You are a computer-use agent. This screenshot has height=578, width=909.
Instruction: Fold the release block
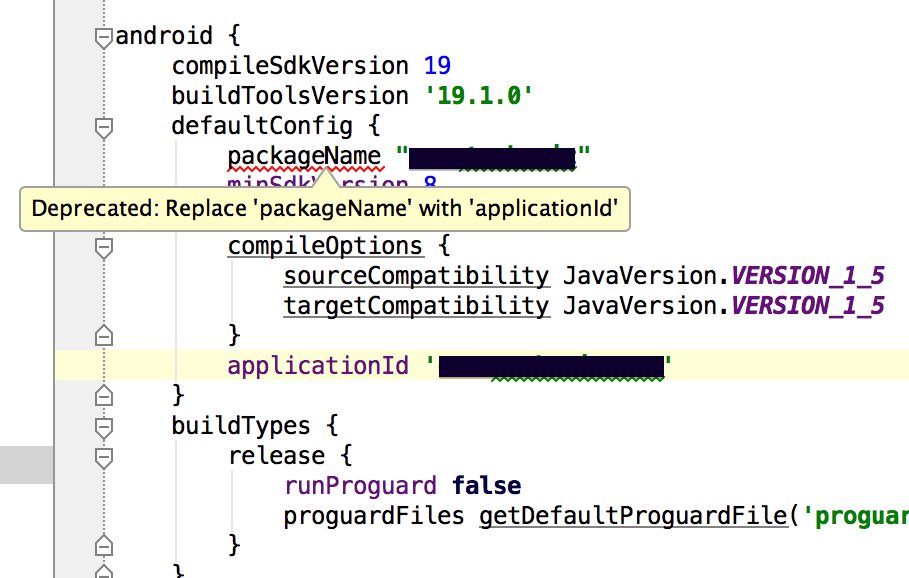point(103,457)
